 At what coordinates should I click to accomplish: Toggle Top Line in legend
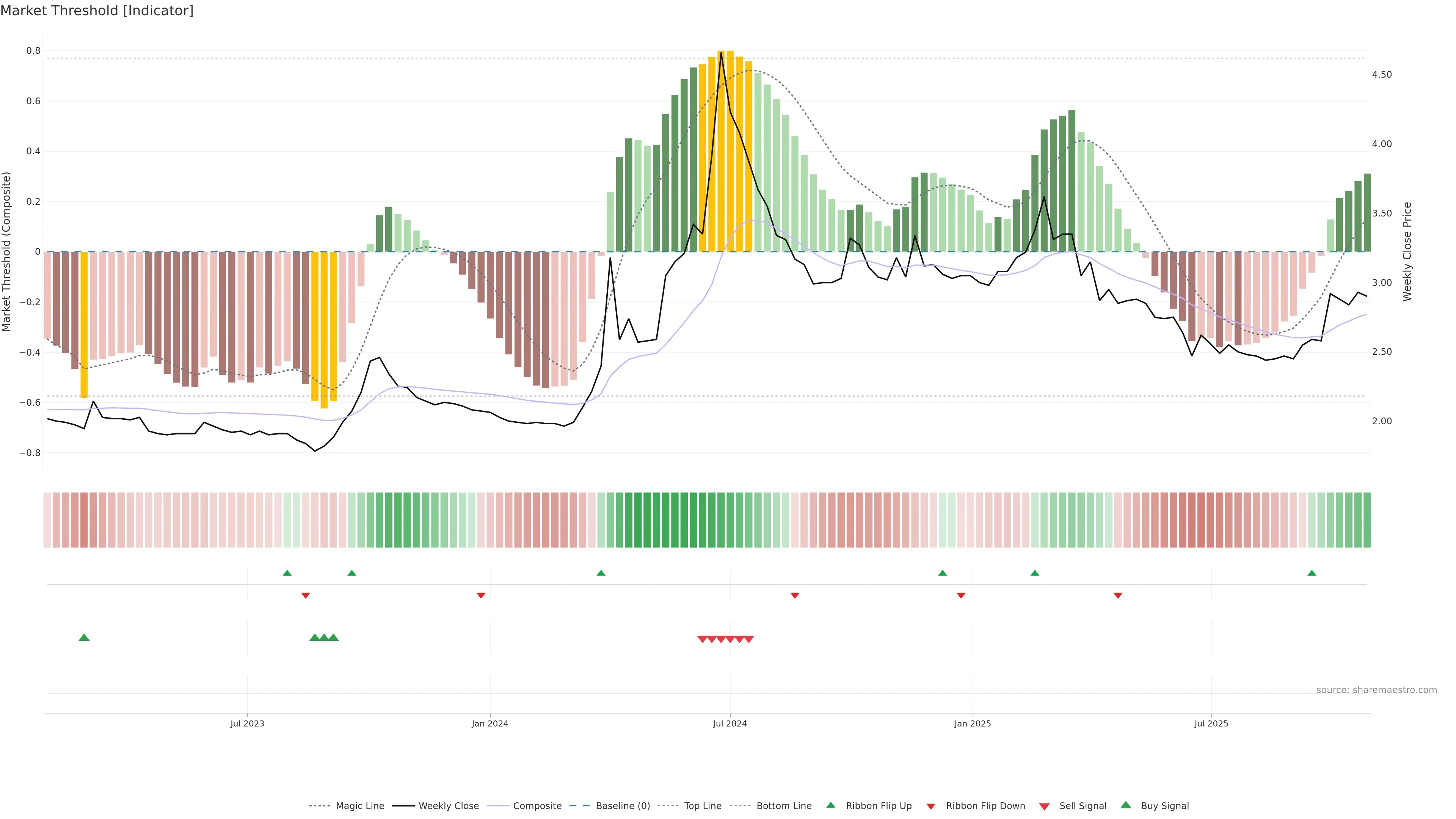click(703, 805)
